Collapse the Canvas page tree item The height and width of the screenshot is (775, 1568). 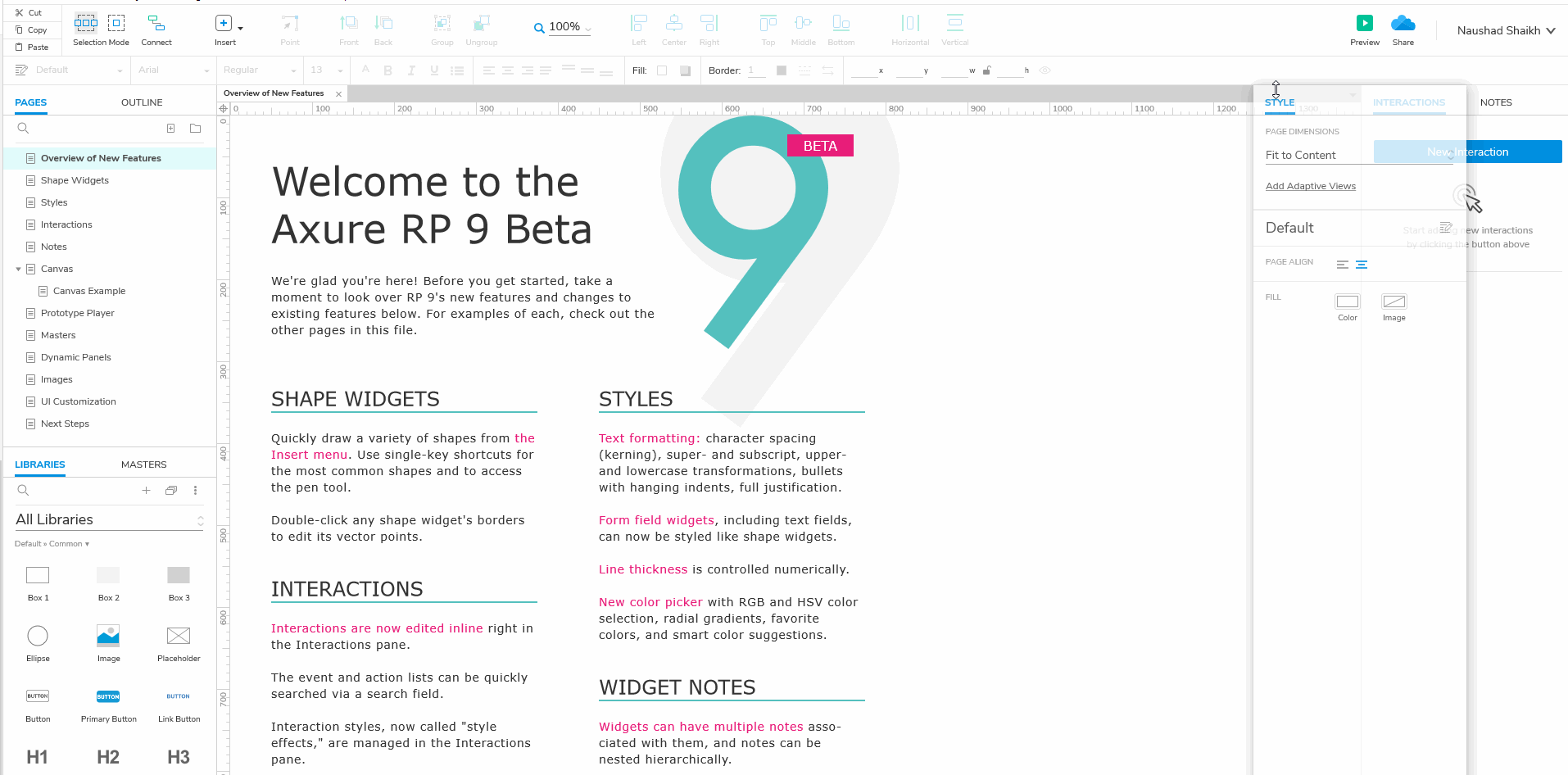click(x=18, y=269)
